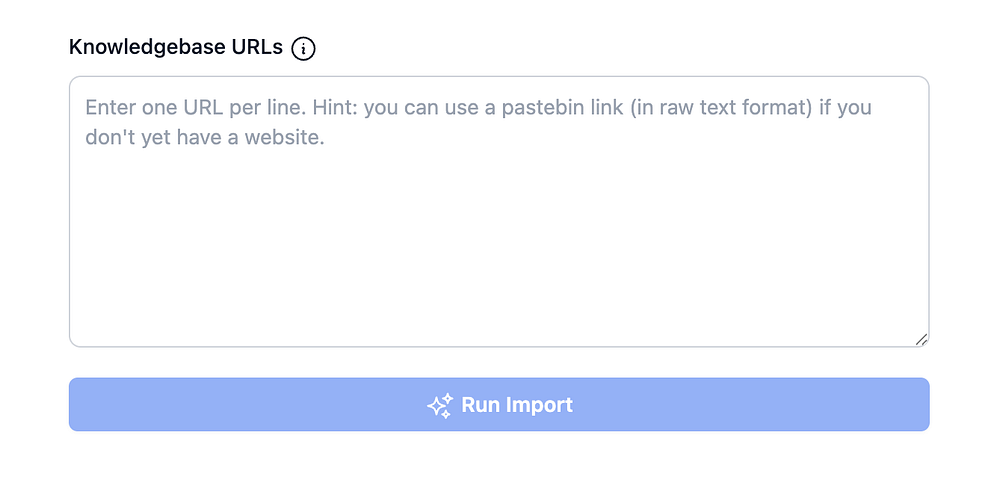
Task: Click the textarea resize handle
Action: click(x=921, y=339)
